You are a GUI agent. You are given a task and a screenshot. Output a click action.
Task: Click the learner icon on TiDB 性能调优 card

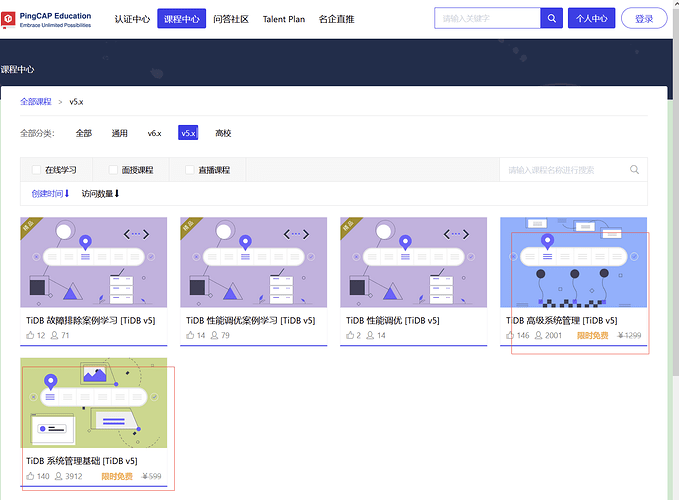coord(370,335)
